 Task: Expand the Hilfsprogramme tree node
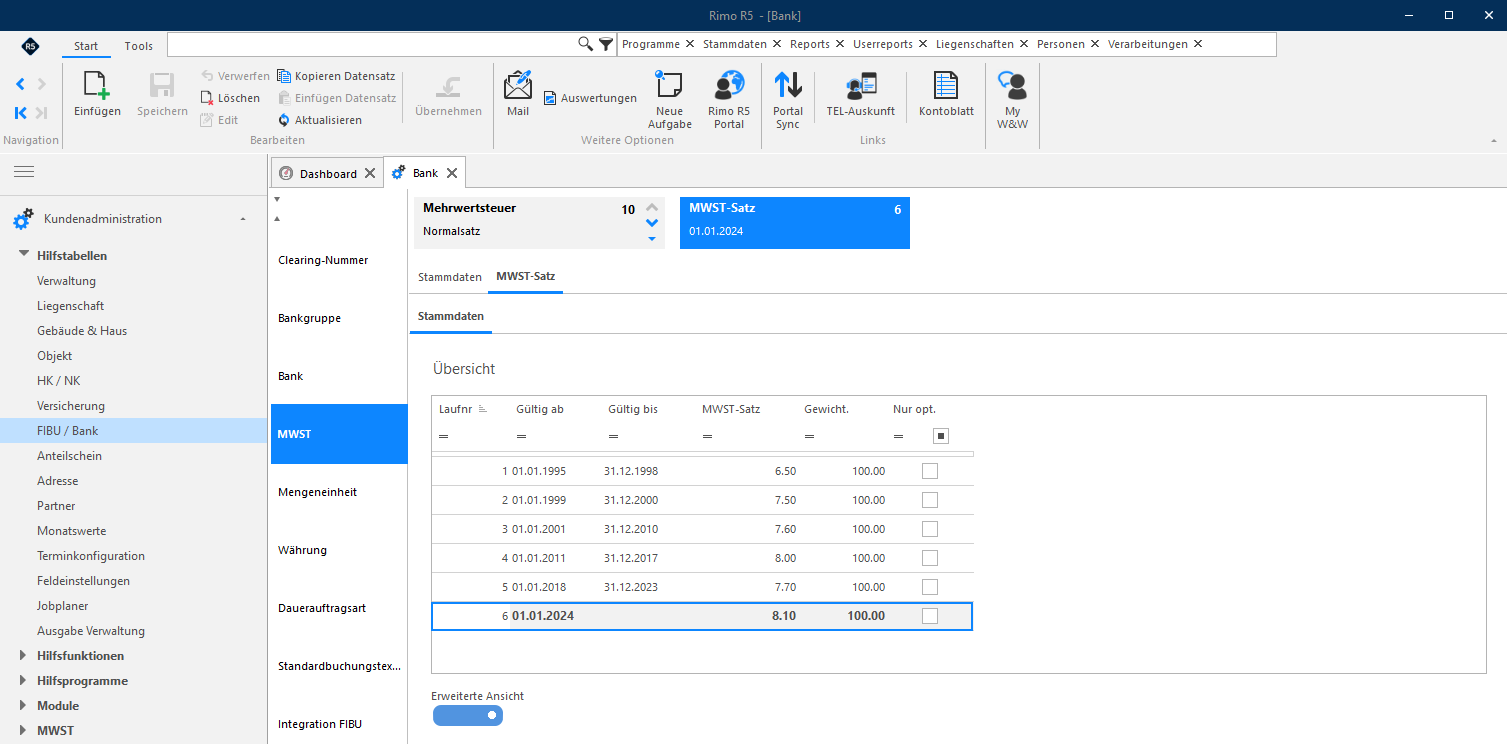click(x=23, y=681)
